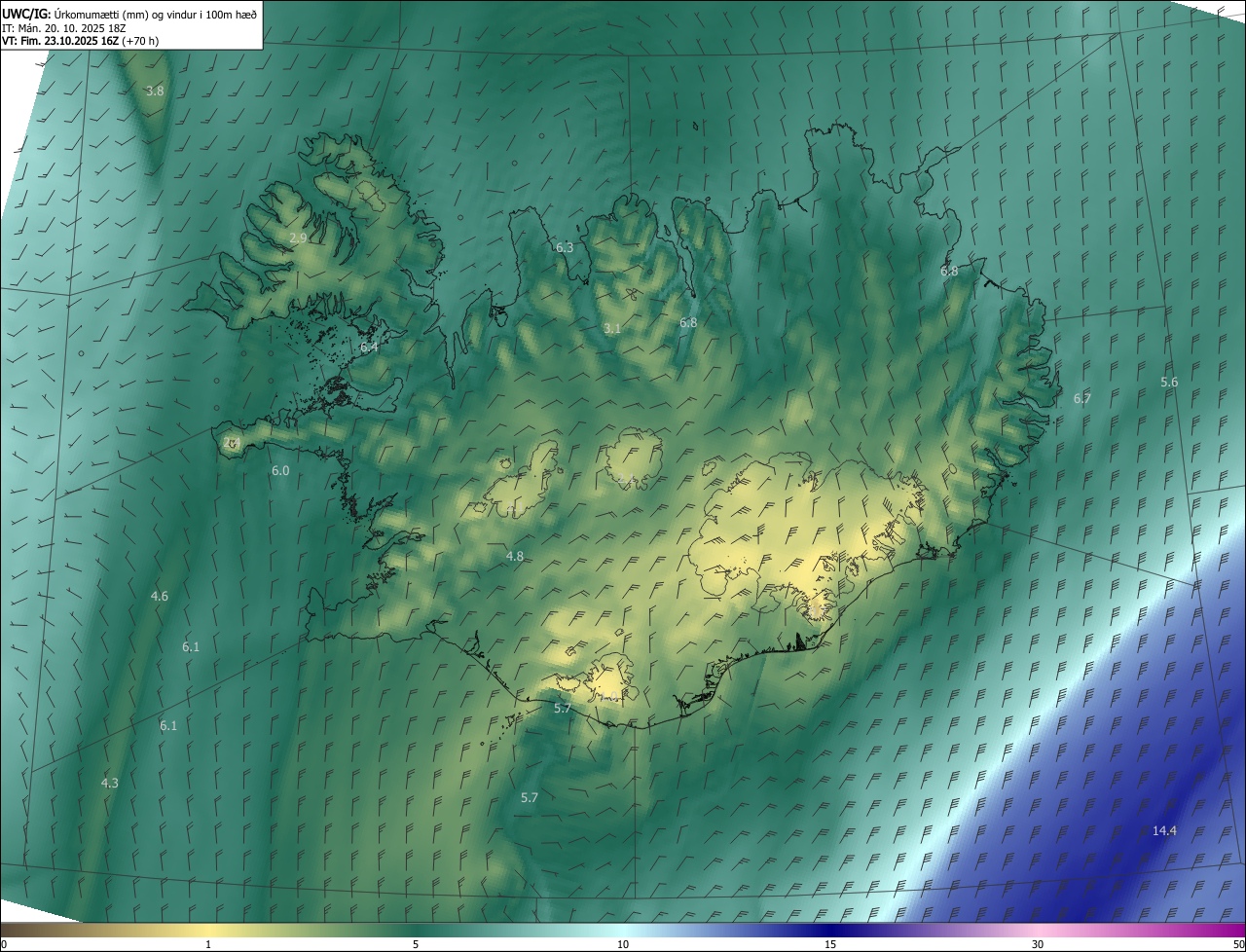Image resolution: width=1246 pixels, height=952 pixels.
Task: Click the '10' tick on the color scale
Action: (623, 945)
